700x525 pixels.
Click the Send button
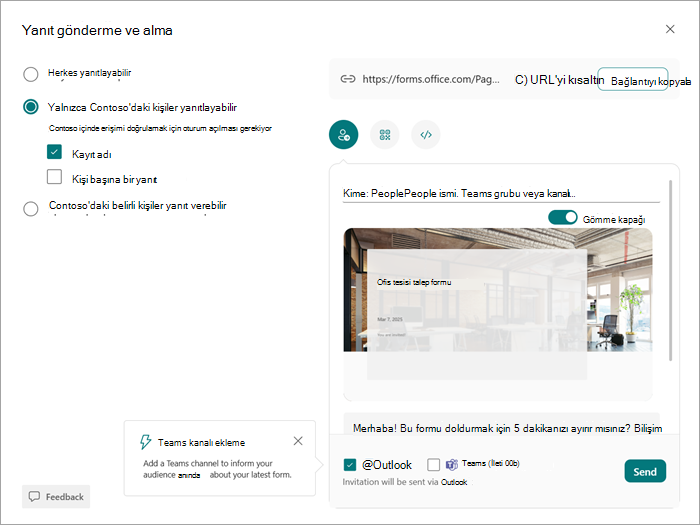[x=645, y=471]
